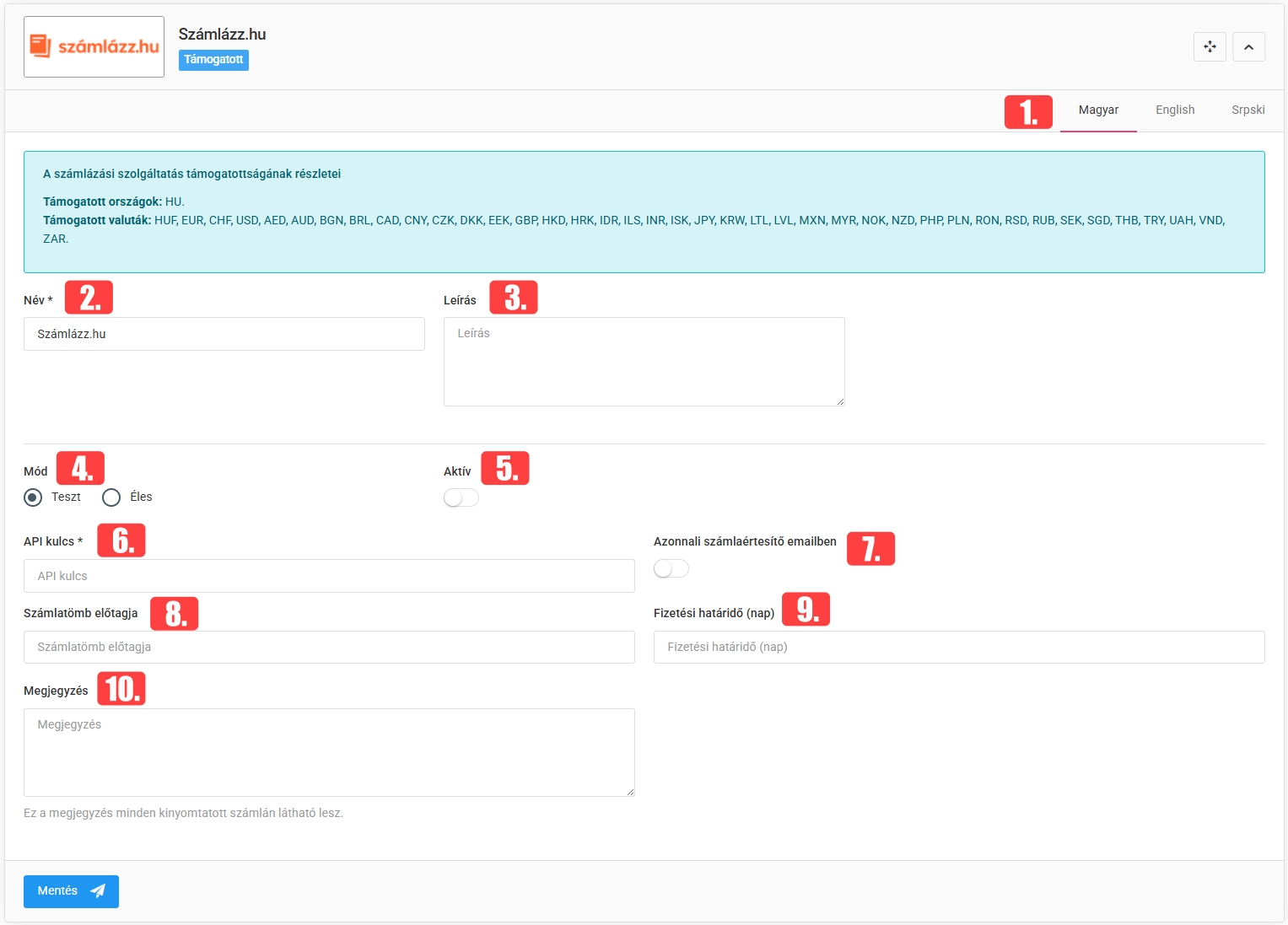
Task: Enable the Aktív toggle switch
Action: click(461, 498)
